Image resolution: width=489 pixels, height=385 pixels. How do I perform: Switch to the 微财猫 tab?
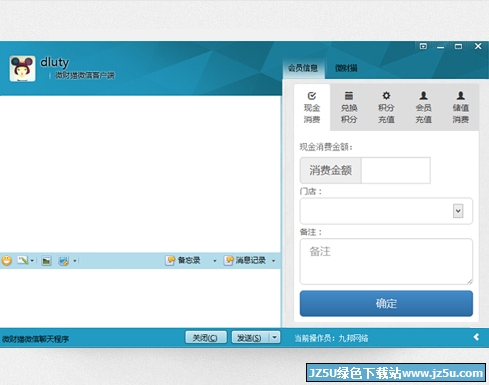pos(346,68)
